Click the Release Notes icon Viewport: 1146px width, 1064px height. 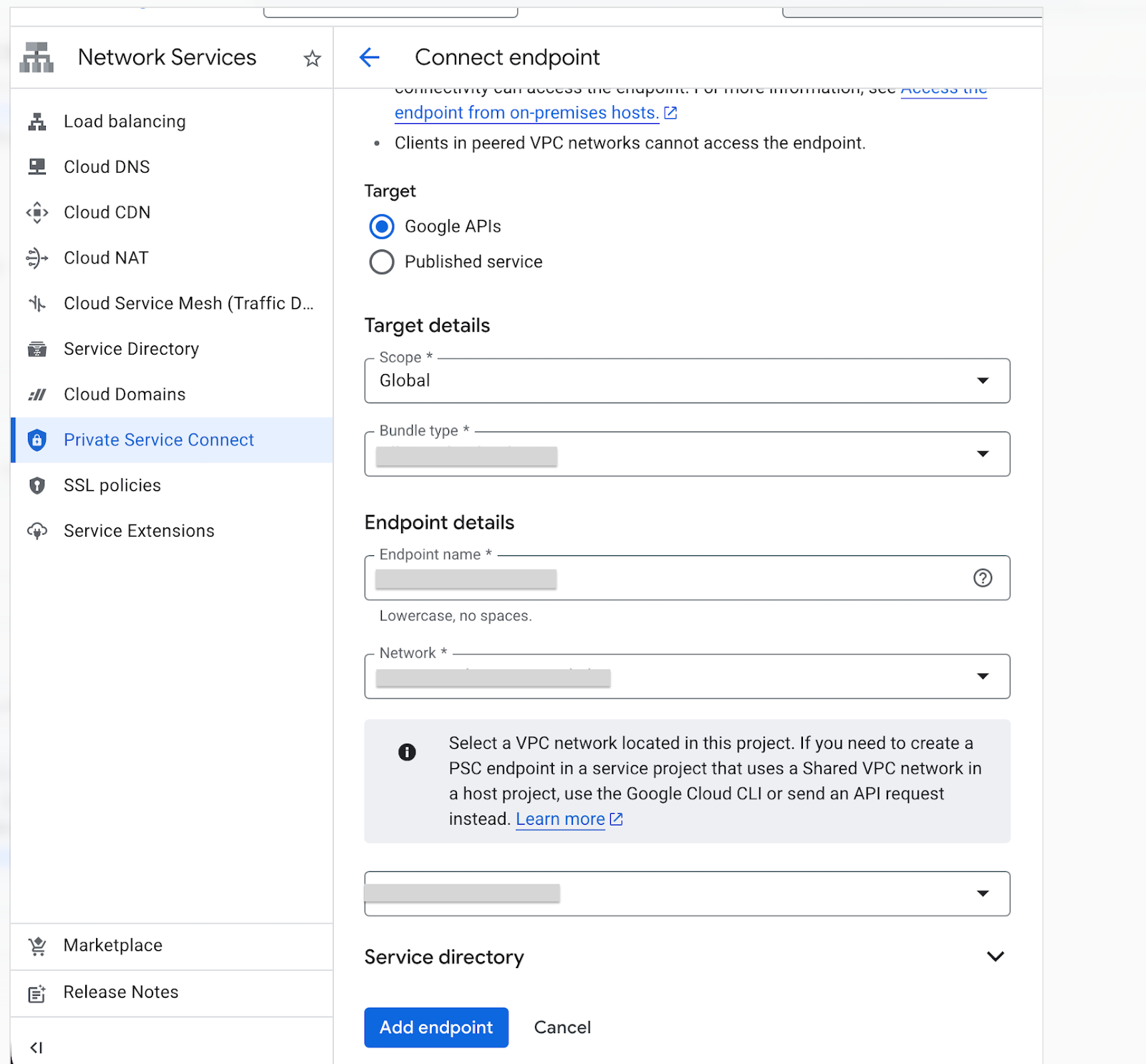[37, 993]
